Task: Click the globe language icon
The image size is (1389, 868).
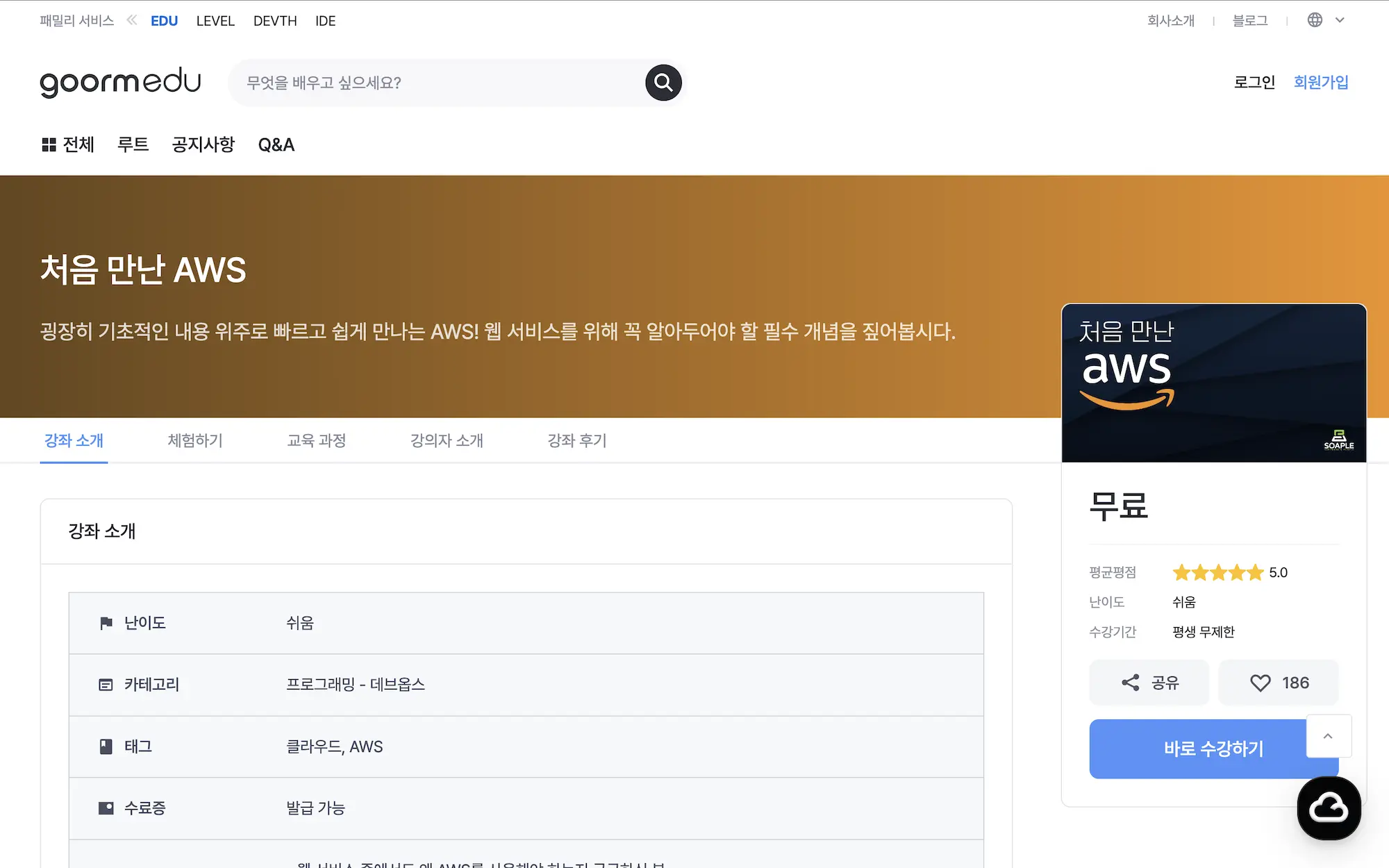Action: tap(1315, 20)
